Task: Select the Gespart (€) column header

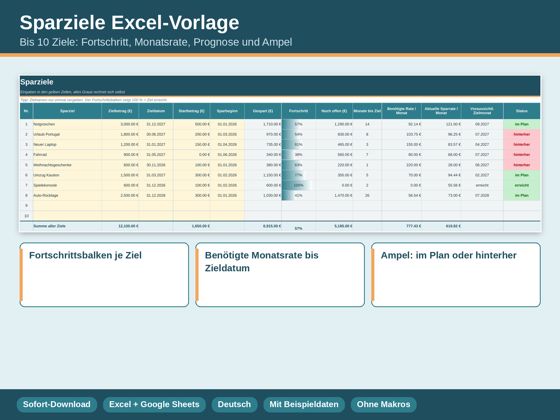Action: point(263,111)
